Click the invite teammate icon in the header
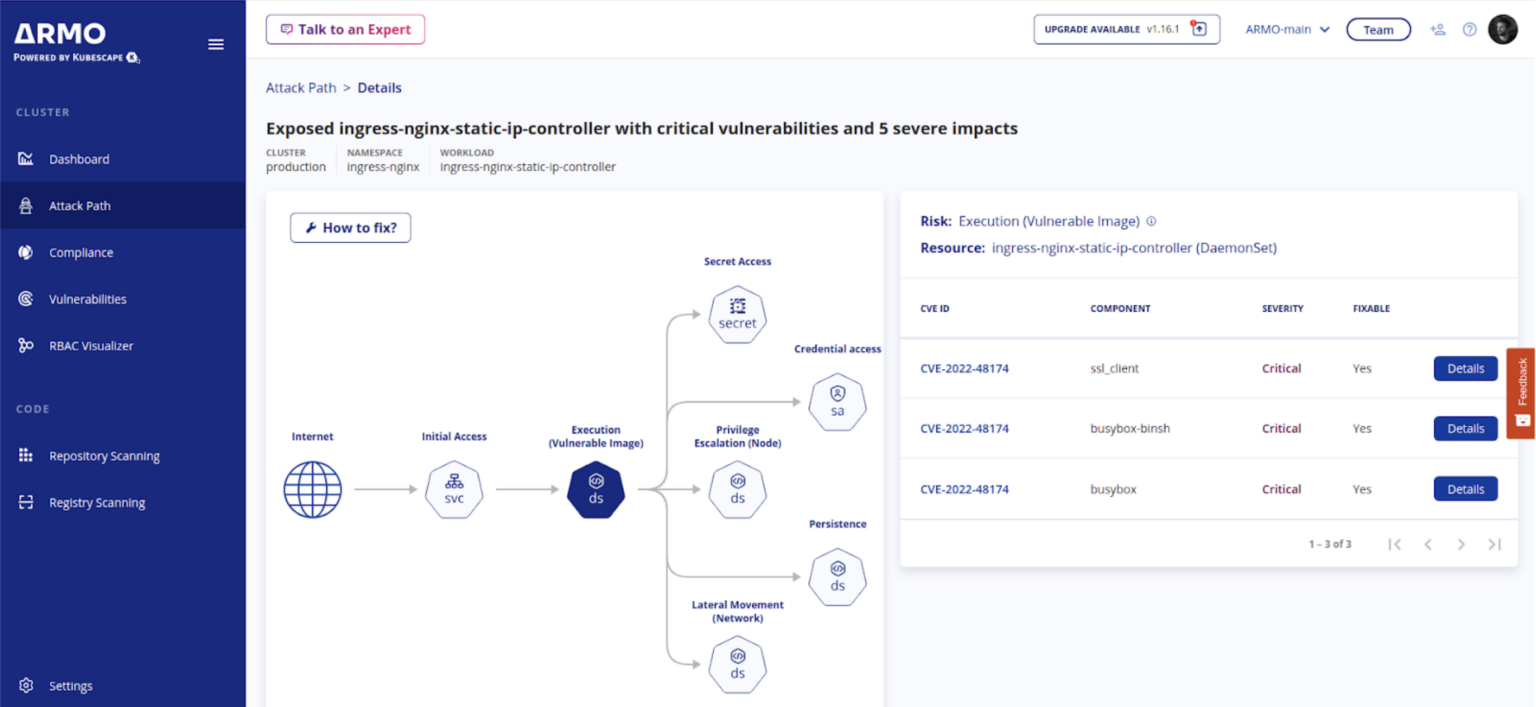 click(x=1437, y=29)
